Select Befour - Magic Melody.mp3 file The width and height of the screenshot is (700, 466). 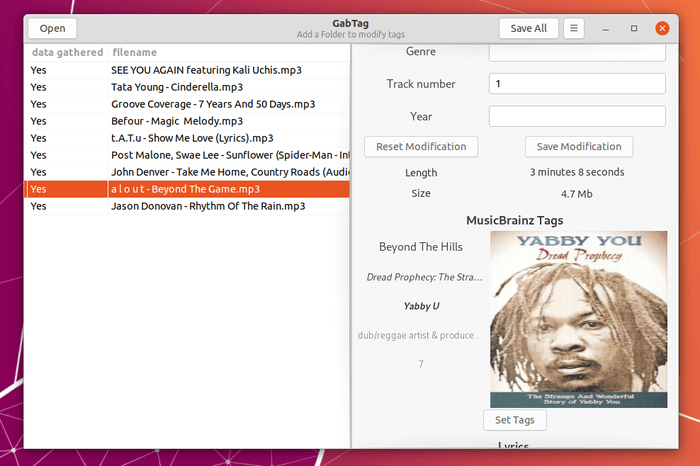[187, 121]
